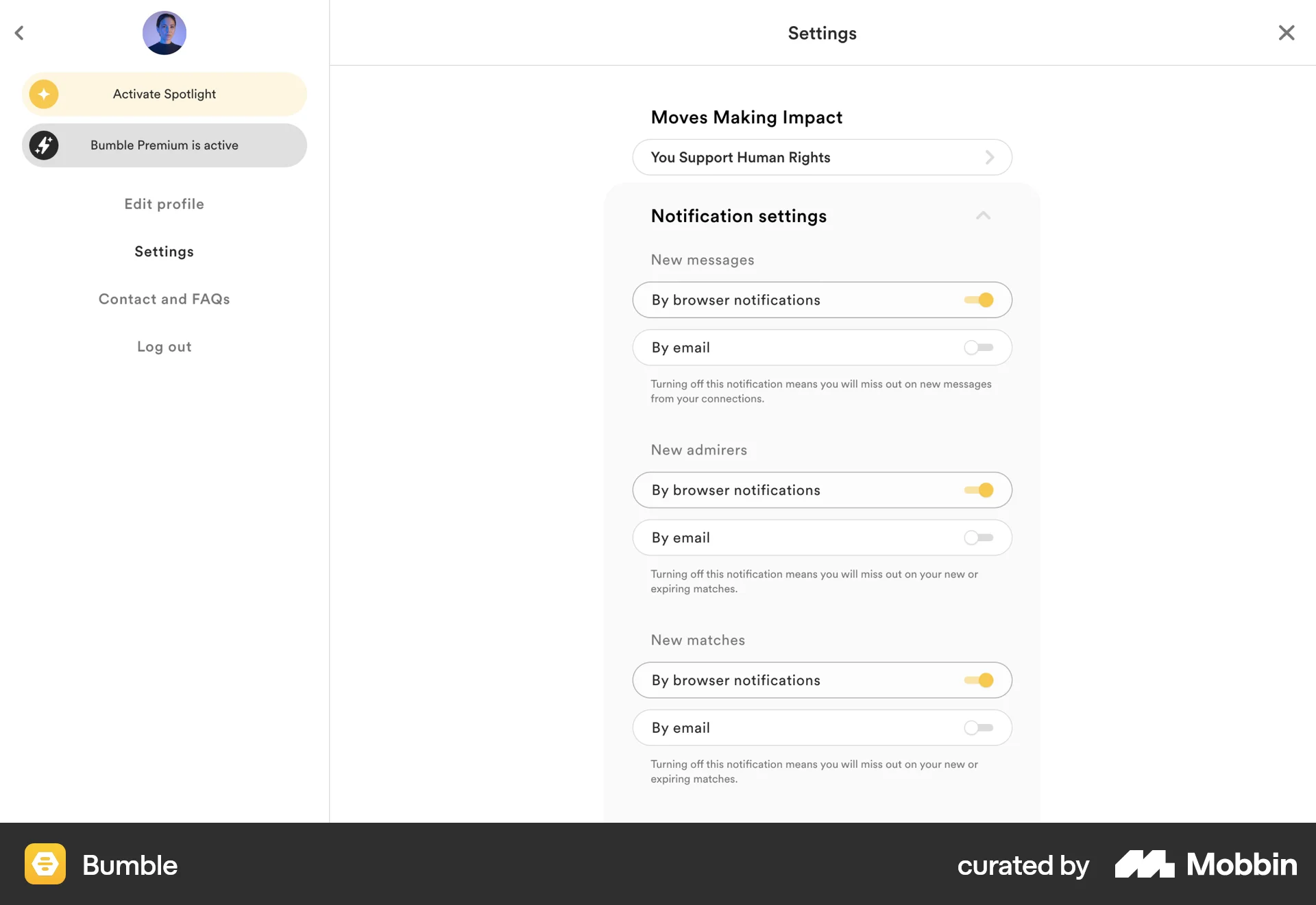Disable browser notifications for New messages
This screenshot has width=1316, height=905.
click(979, 300)
